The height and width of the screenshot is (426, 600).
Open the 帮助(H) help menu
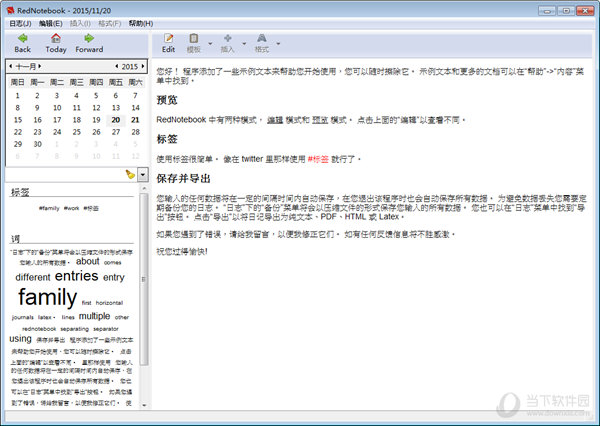[x=141, y=24]
